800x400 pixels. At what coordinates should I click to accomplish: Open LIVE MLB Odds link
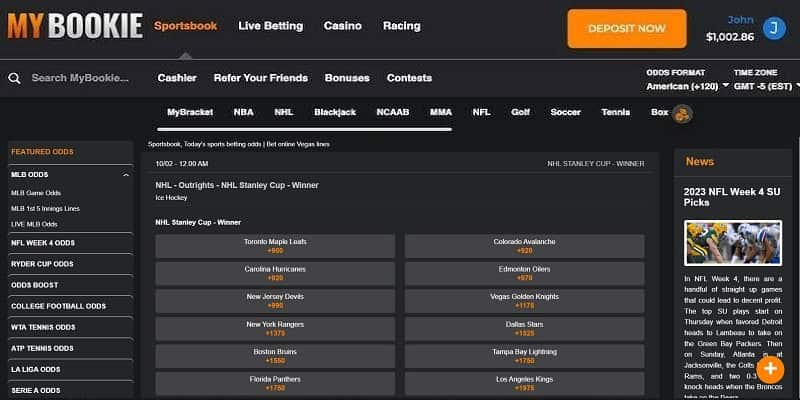click(34, 224)
